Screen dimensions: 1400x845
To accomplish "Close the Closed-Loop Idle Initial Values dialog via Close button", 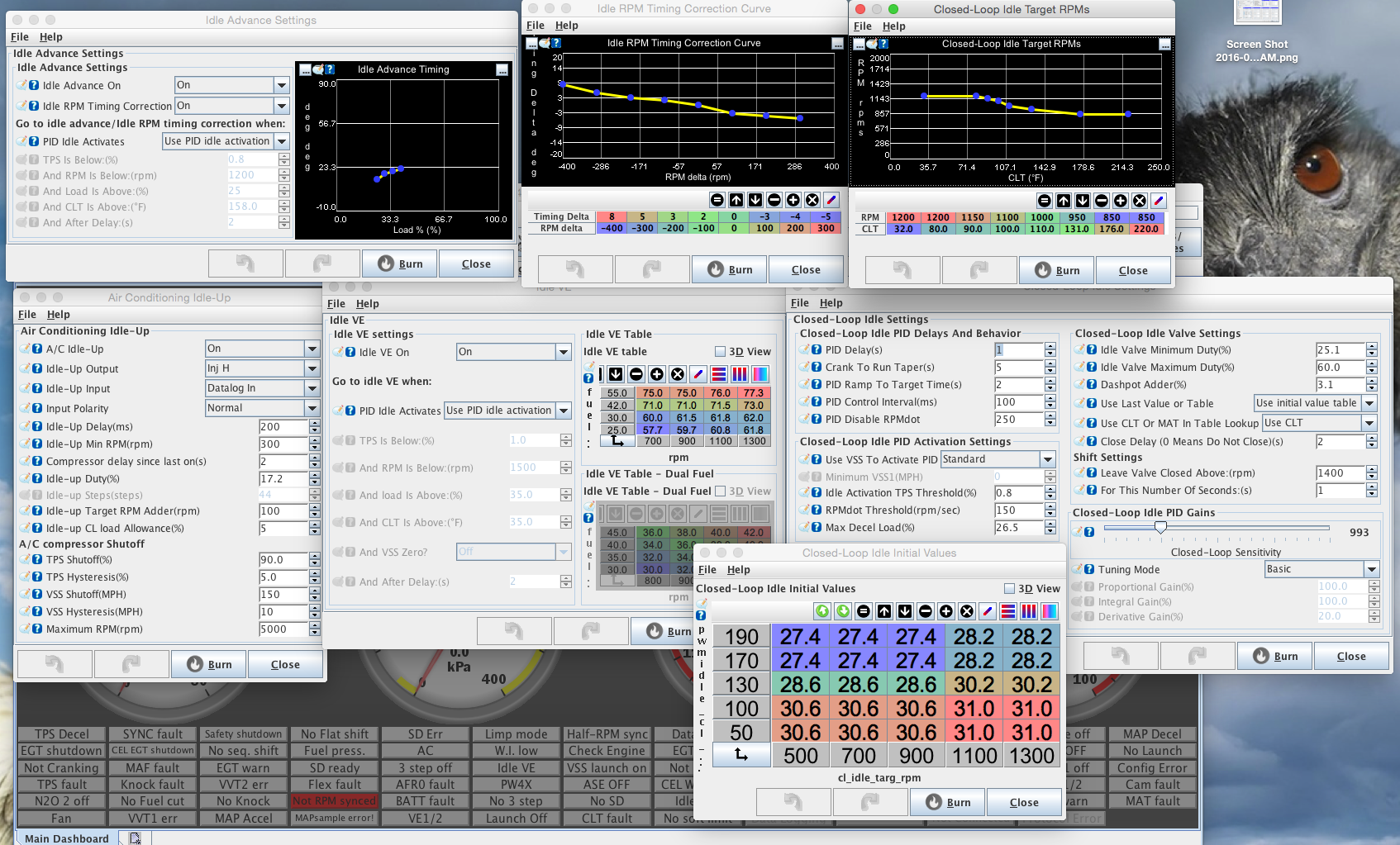I will [x=1023, y=802].
